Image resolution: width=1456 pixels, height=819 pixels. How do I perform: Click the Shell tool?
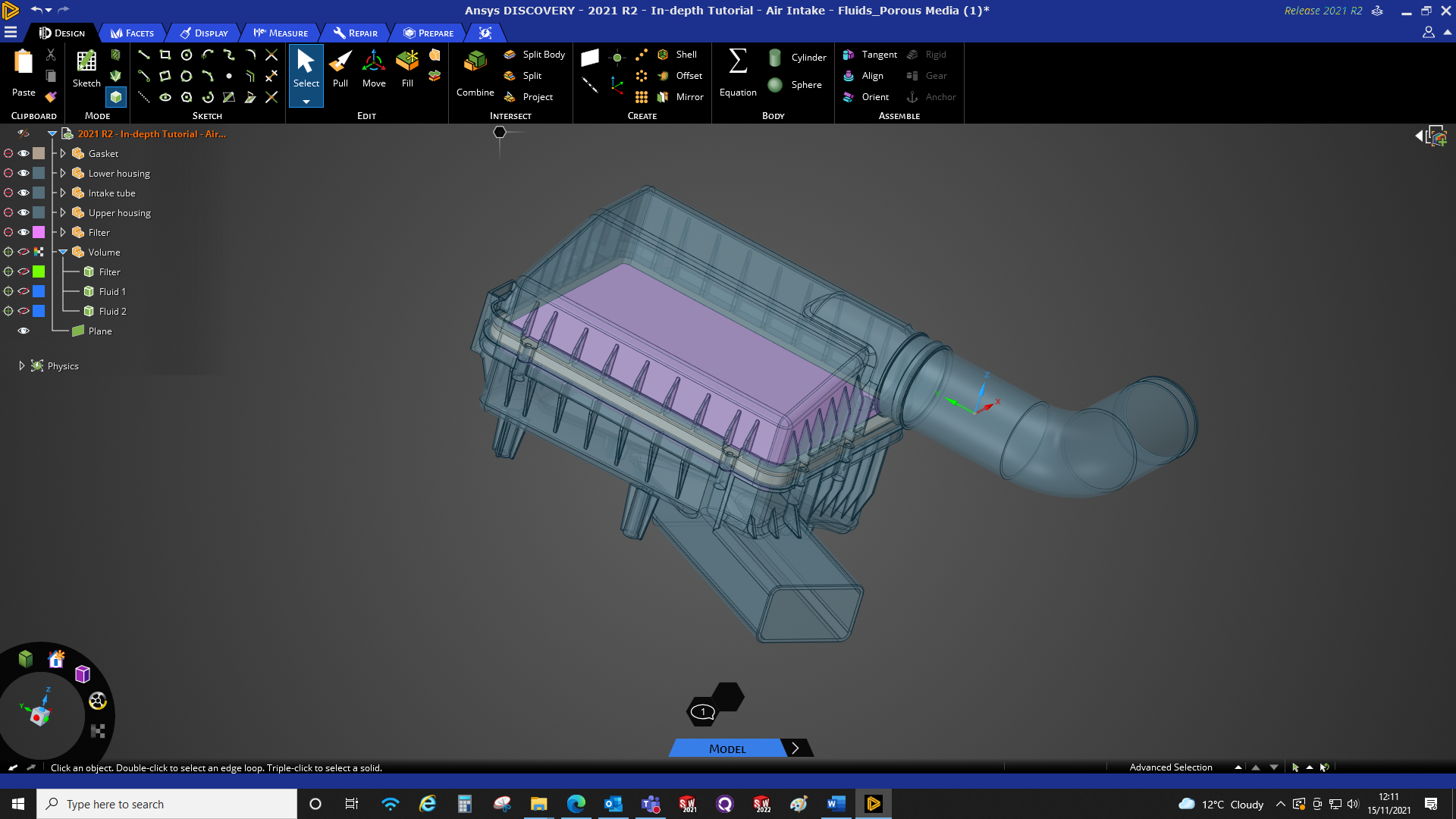click(677, 55)
